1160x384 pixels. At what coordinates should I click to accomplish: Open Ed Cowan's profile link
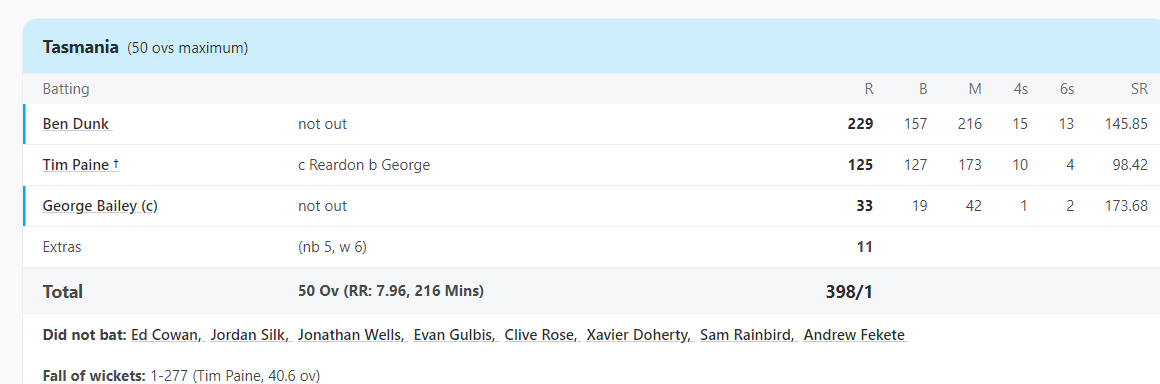click(167, 334)
